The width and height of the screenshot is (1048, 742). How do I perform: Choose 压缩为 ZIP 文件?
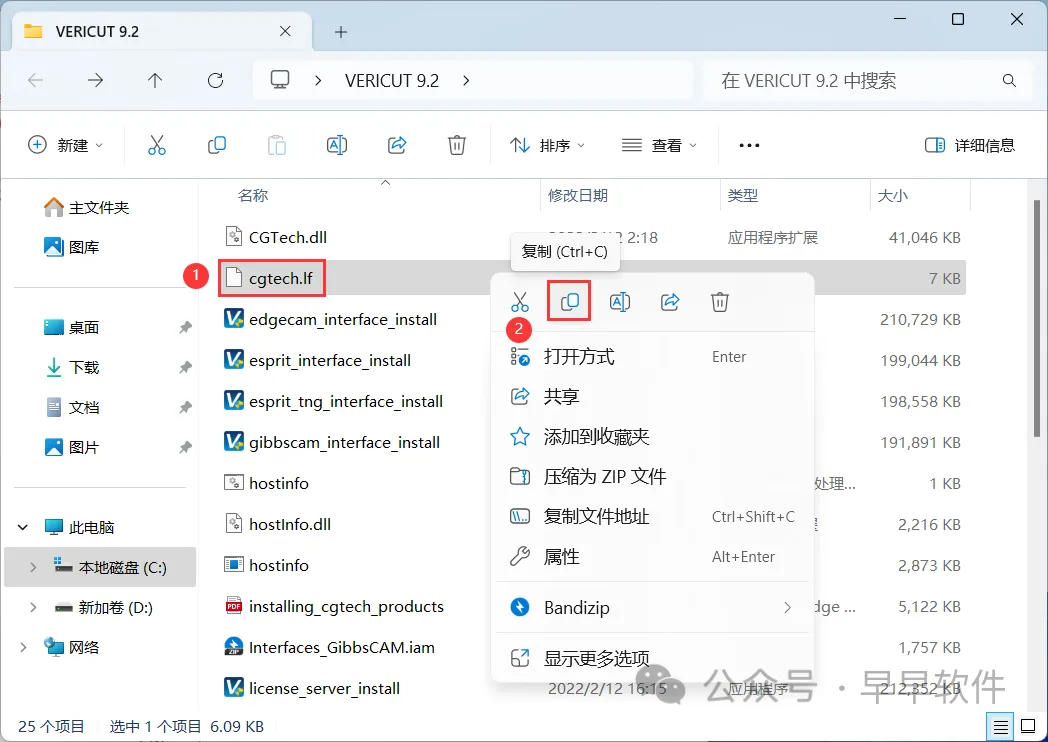(652, 477)
